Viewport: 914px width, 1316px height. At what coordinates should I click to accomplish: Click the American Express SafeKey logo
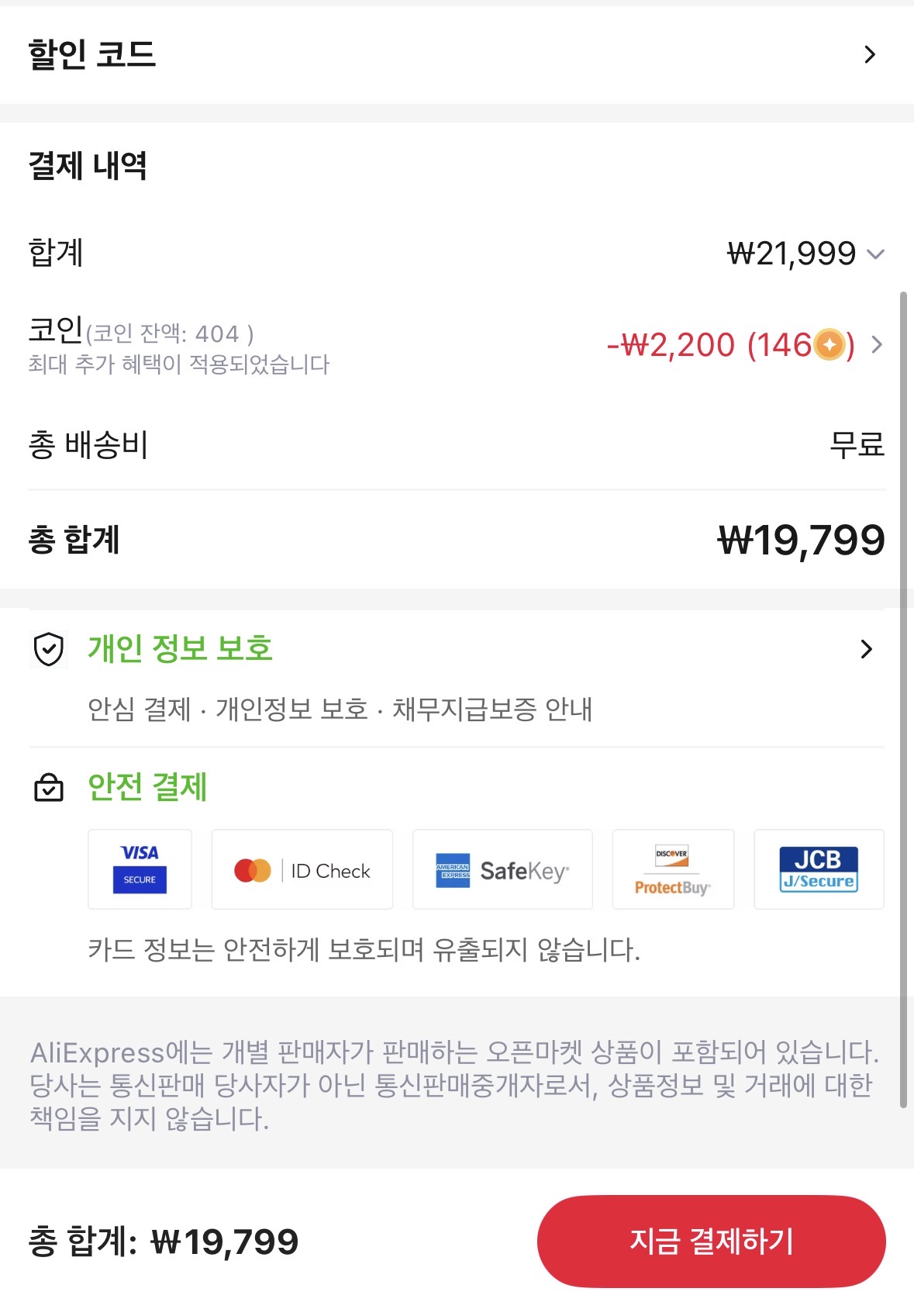[502, 870]
